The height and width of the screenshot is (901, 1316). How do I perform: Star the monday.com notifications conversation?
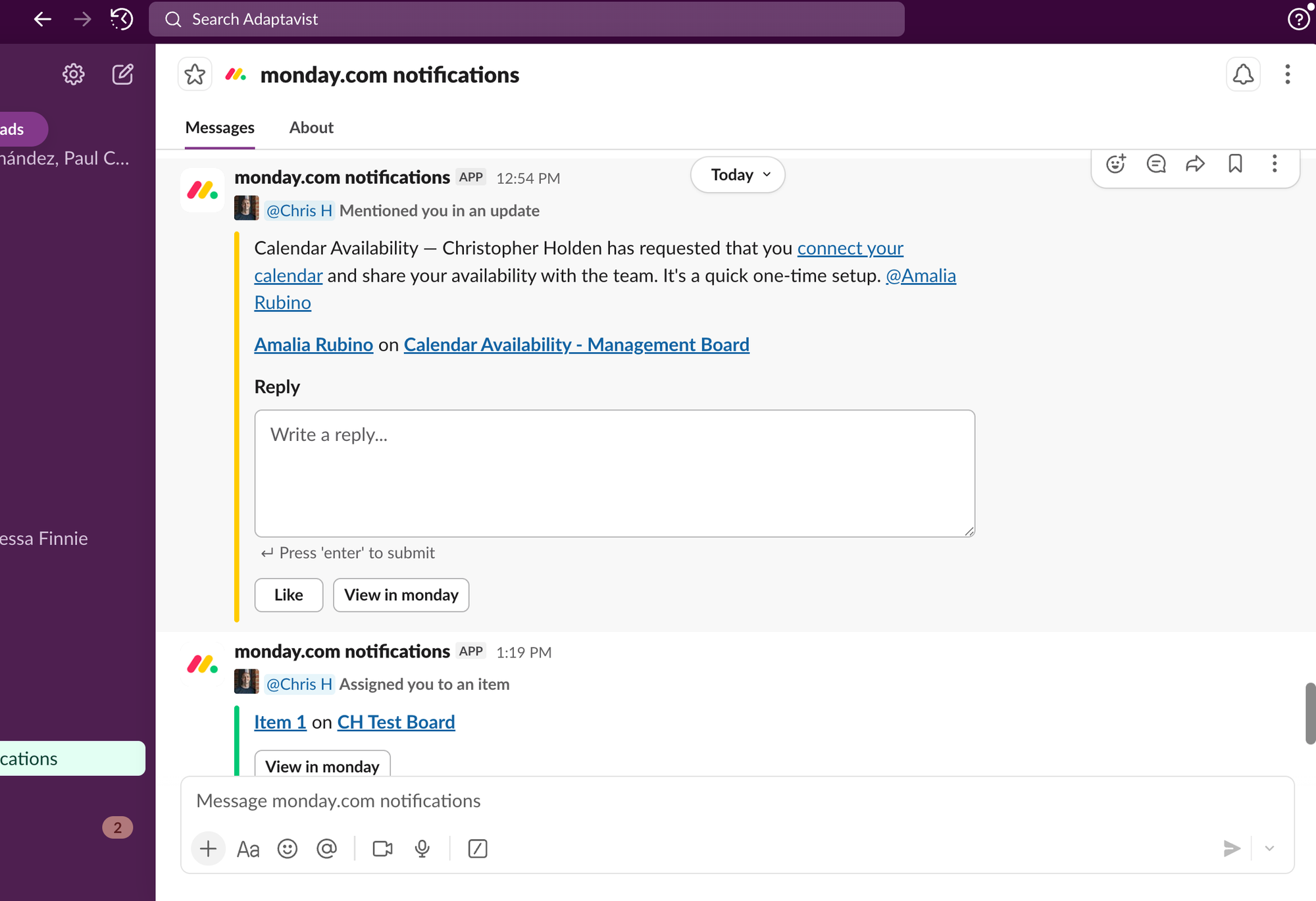pyautogui.click(x=195, y=74)
